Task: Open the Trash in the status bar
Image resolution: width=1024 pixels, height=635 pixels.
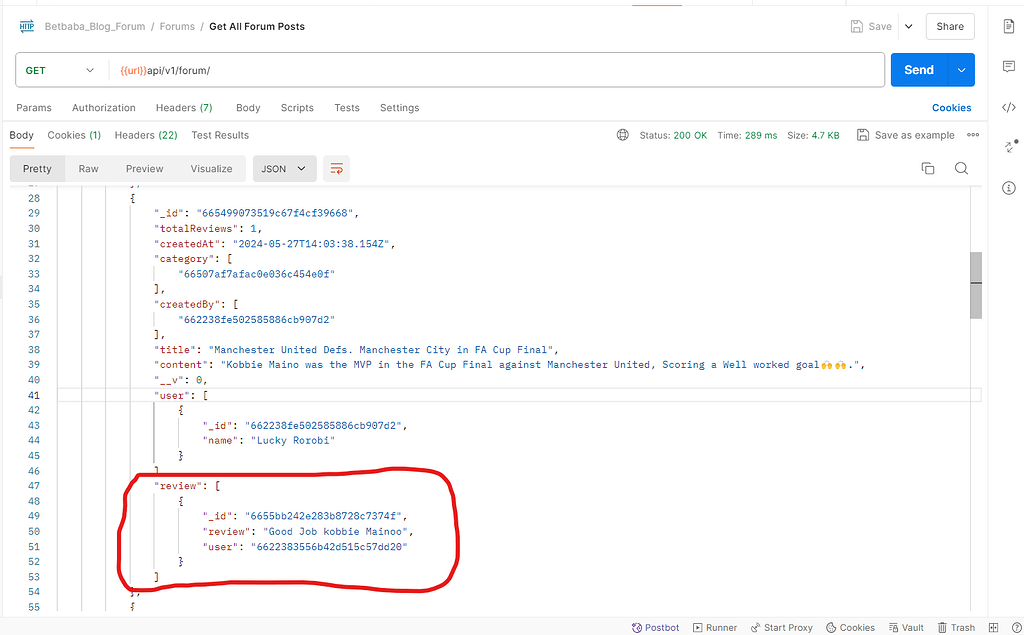Action: (957, 627)
